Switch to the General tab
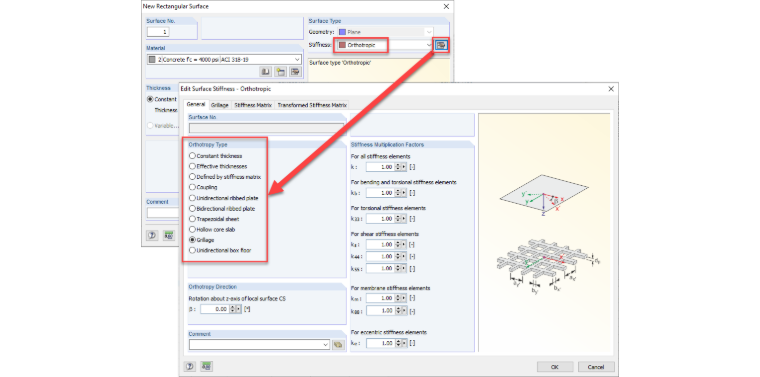Image resolution: width=760 pixels, height=377 pixels. 196,105
